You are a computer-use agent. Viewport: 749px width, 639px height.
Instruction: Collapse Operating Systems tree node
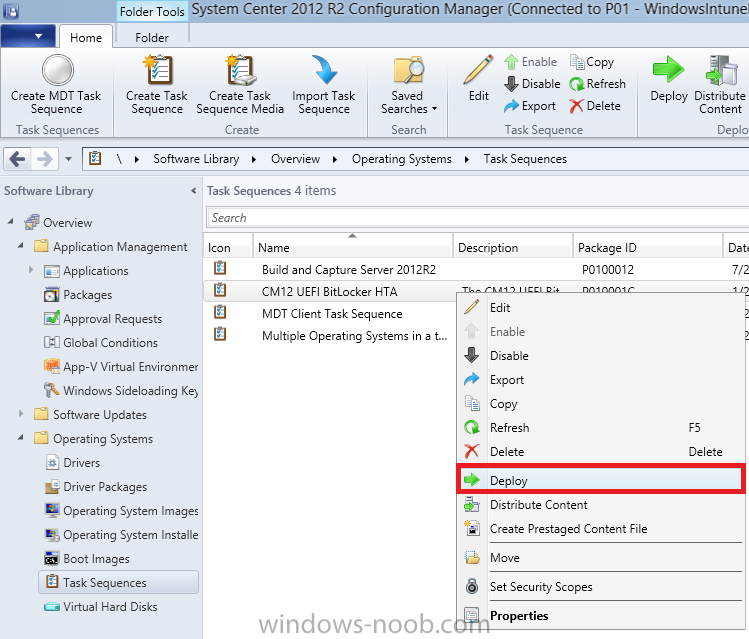click(x=21, y=437)
